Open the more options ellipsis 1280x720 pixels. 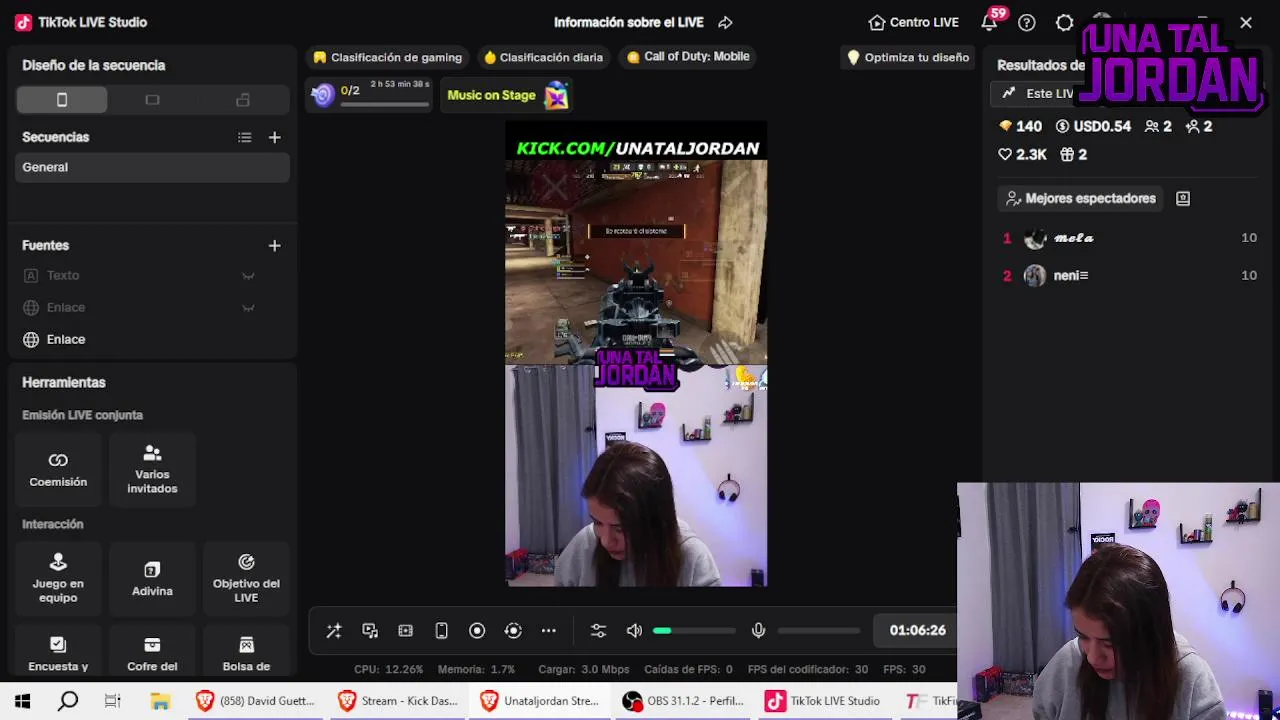[549, 631]
